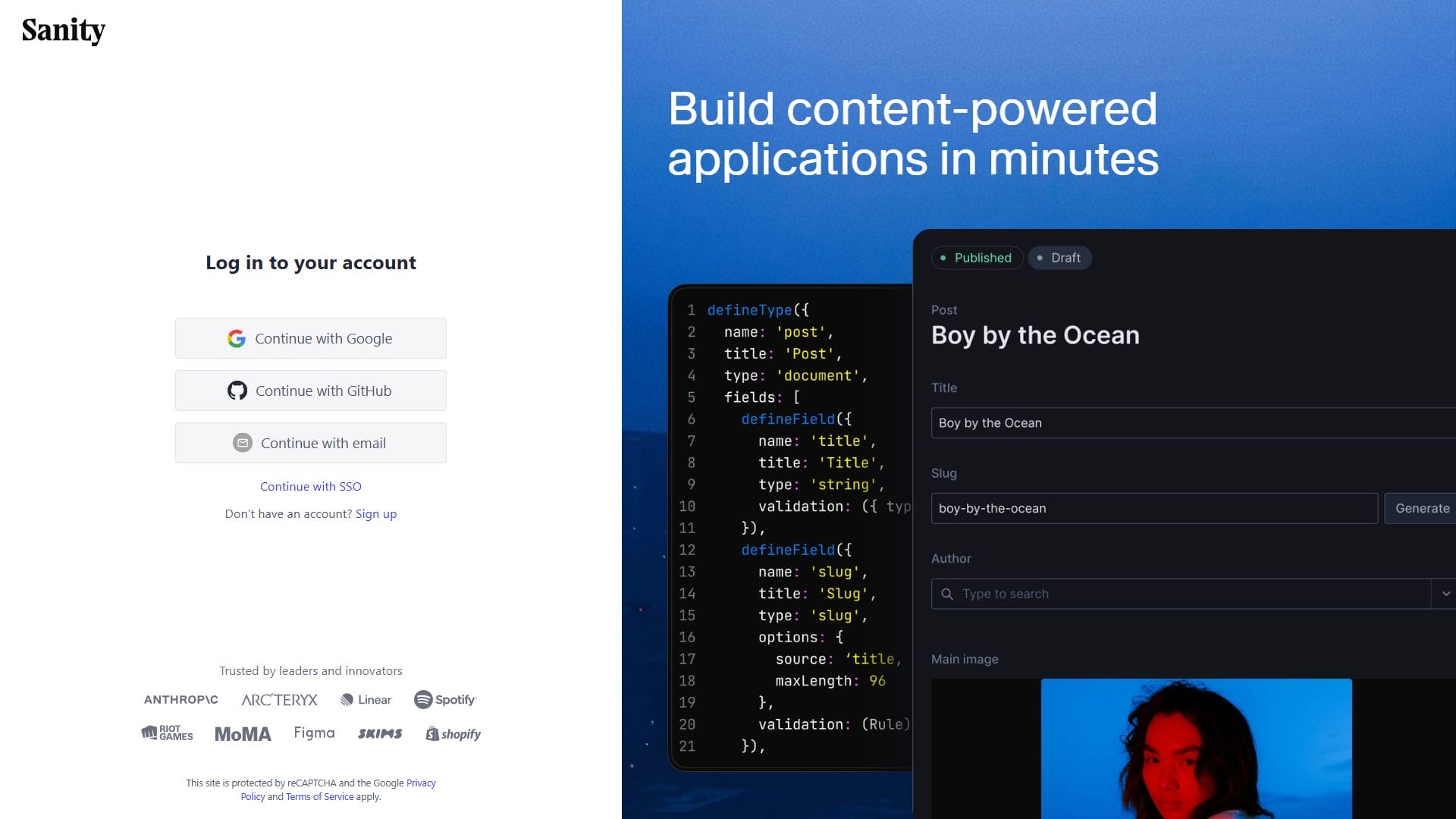The height and width of the screenshot is (819, 1456).
Task: Click the 'Author' field label
Action: click(951, 558)
